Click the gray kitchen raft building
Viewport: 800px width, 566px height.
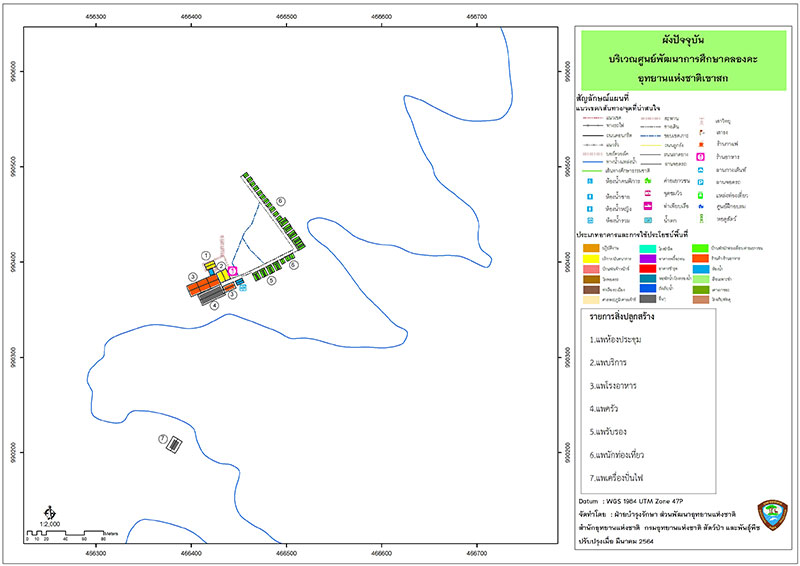(211, 295)
